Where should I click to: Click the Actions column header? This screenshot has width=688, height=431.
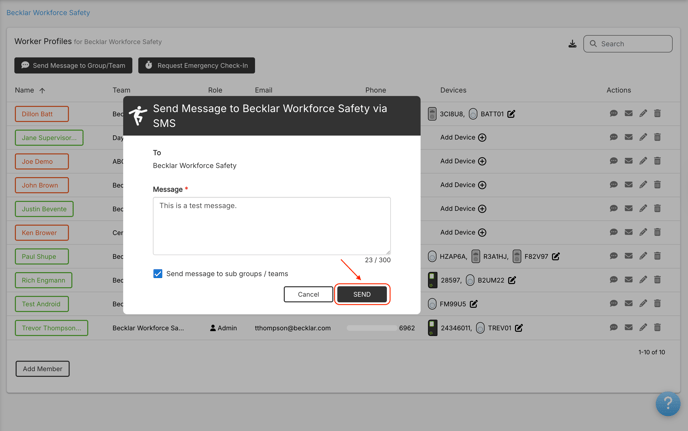(x=619, y=90)
